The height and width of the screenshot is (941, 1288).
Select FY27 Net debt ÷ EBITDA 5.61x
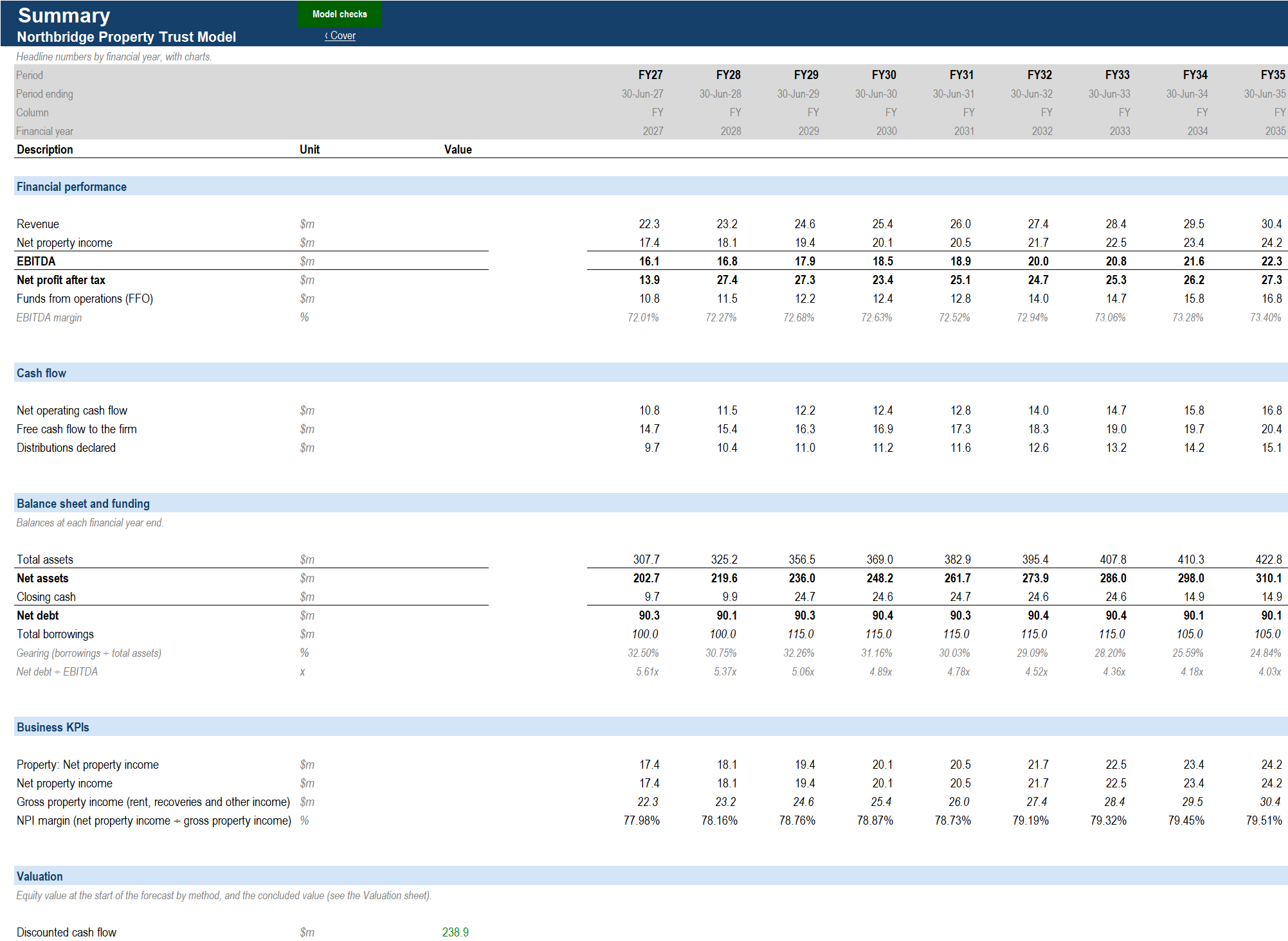coord(647,672)
